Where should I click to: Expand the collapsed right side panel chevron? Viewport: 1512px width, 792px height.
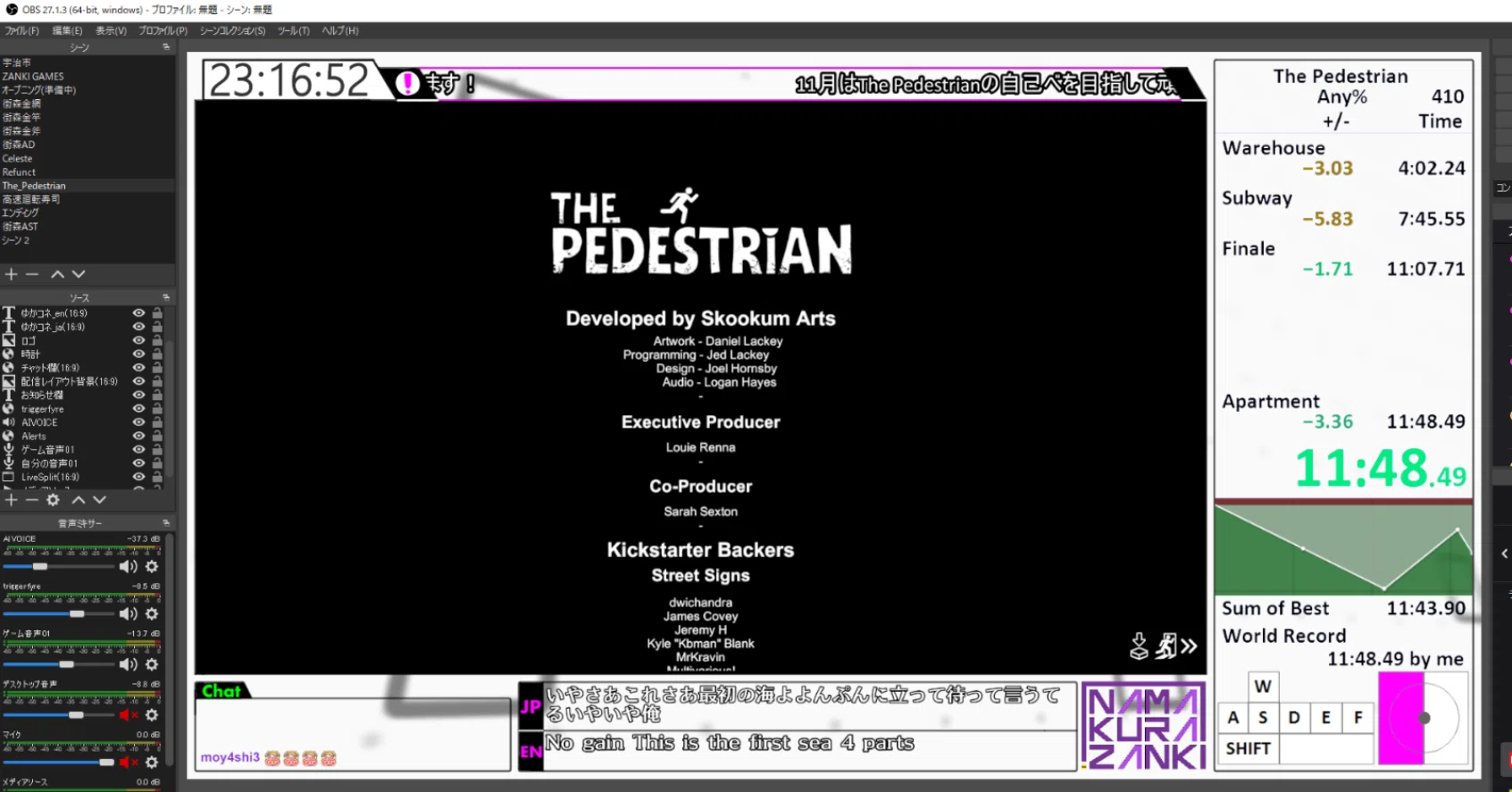[x=1505, y=554]
